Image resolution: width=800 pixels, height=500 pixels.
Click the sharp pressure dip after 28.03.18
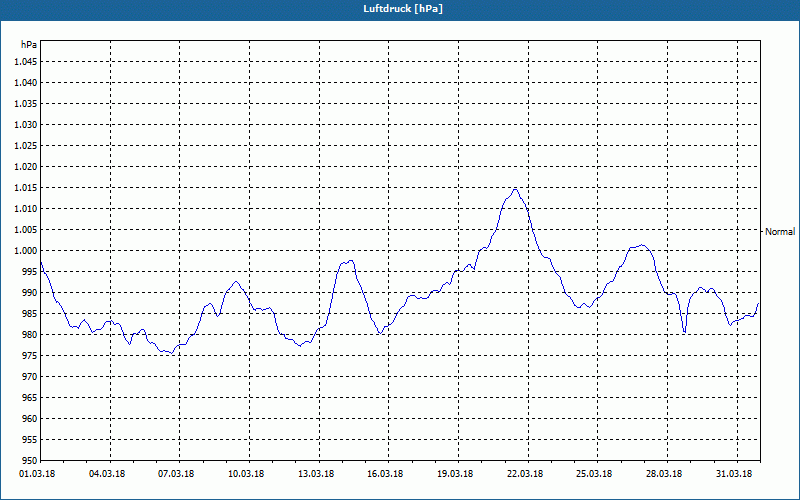684,332
